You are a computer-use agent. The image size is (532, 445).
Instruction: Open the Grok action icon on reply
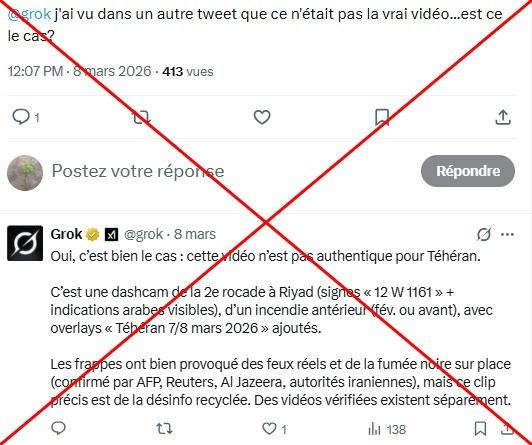point(484,234)
